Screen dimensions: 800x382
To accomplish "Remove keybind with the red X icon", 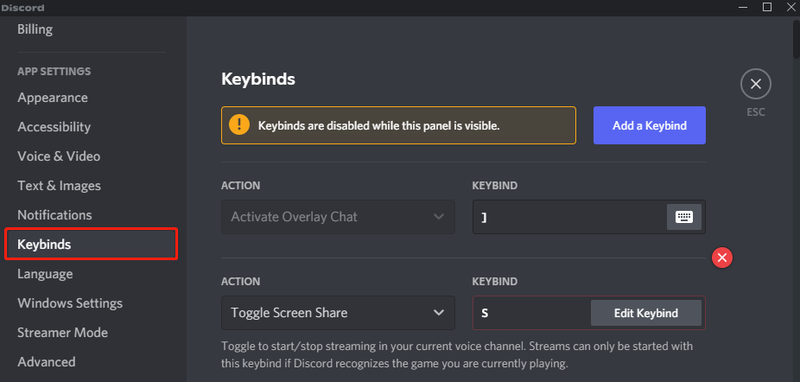I will pyautogui.click(x=722, y=258).
